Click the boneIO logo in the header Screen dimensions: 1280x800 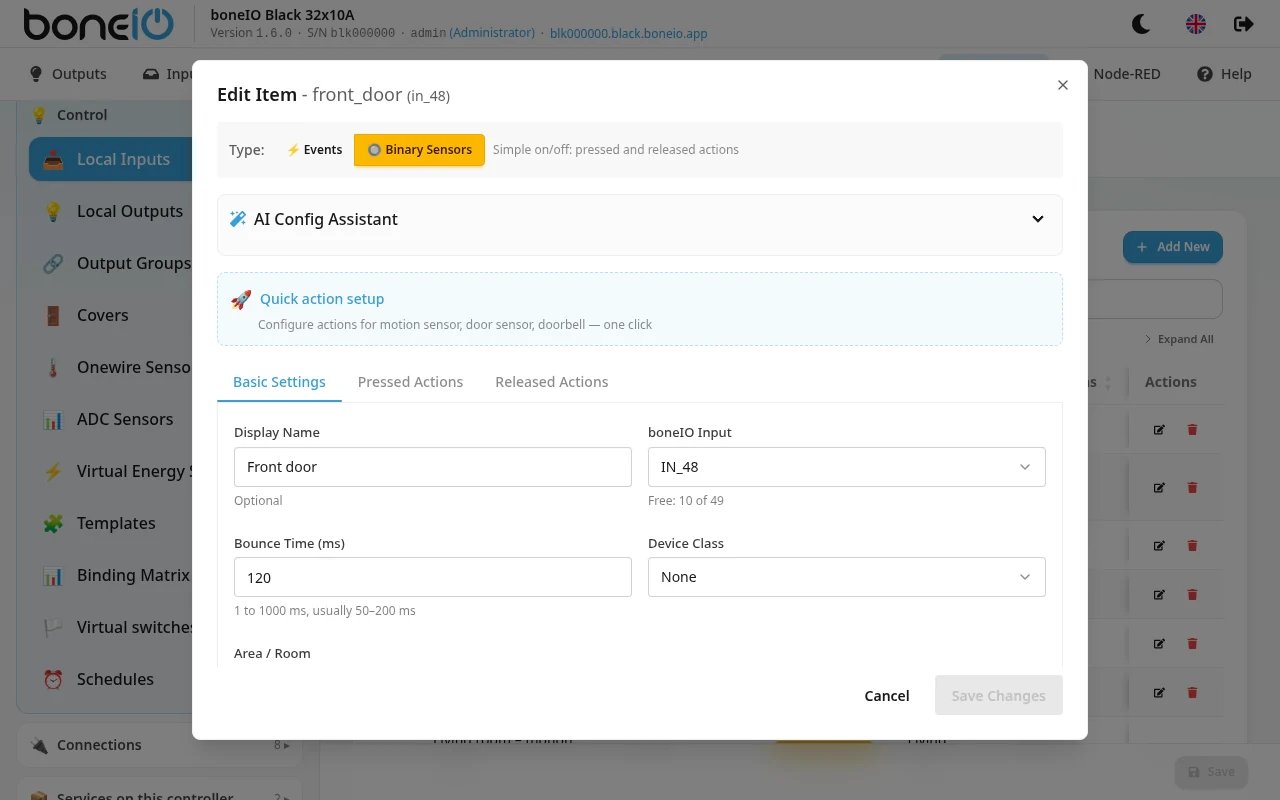[98, 25]
